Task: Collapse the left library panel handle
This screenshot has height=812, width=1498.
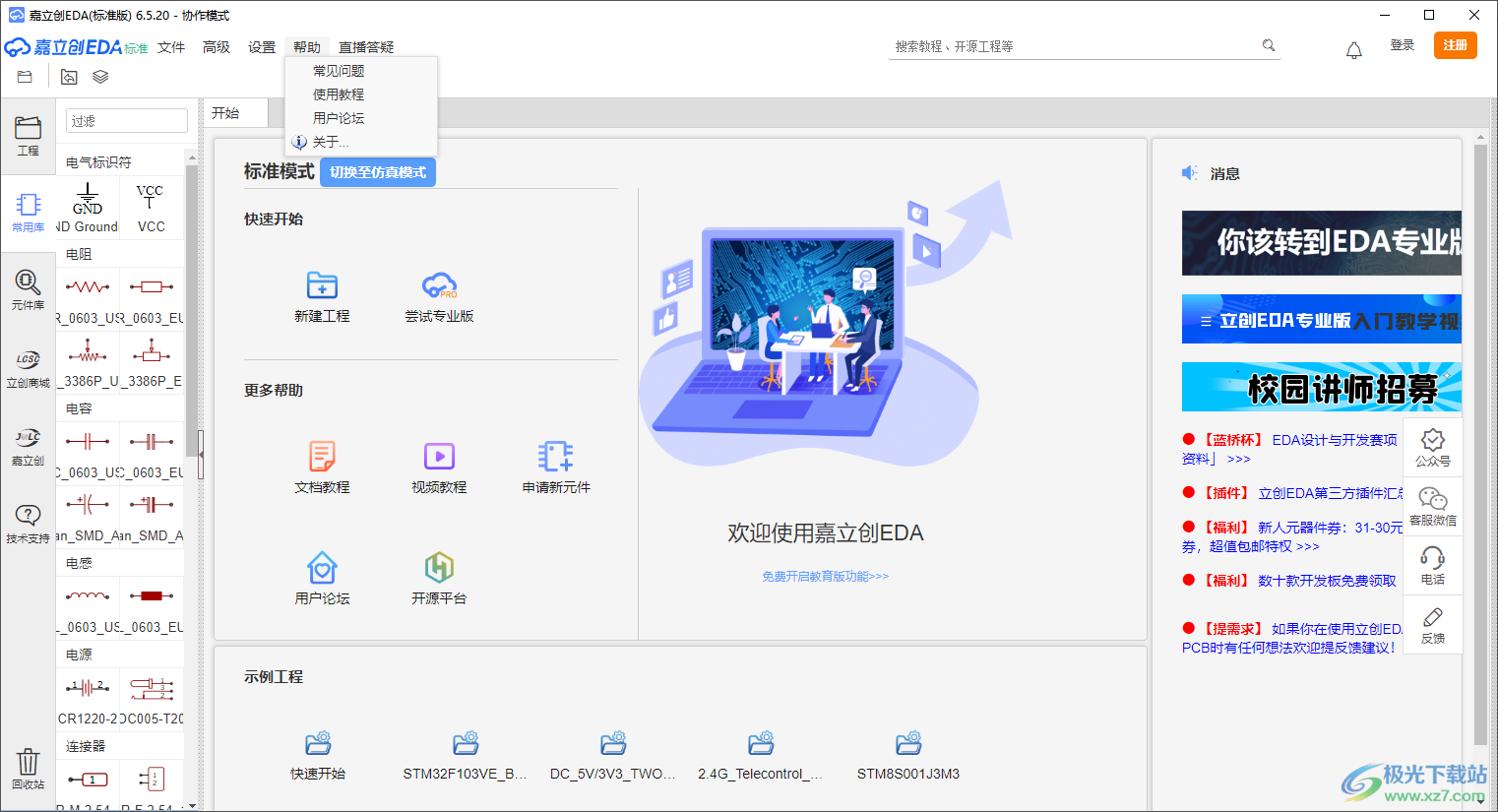Action: click(x=201, y=455)
